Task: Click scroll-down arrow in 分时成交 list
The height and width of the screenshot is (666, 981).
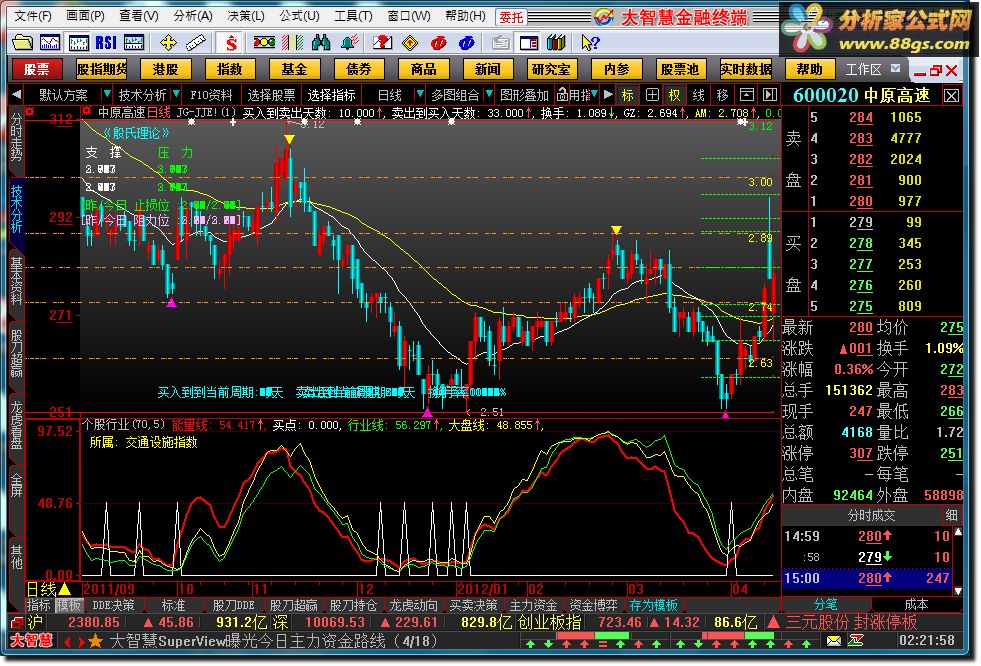Action: click(x=958, y=590)
